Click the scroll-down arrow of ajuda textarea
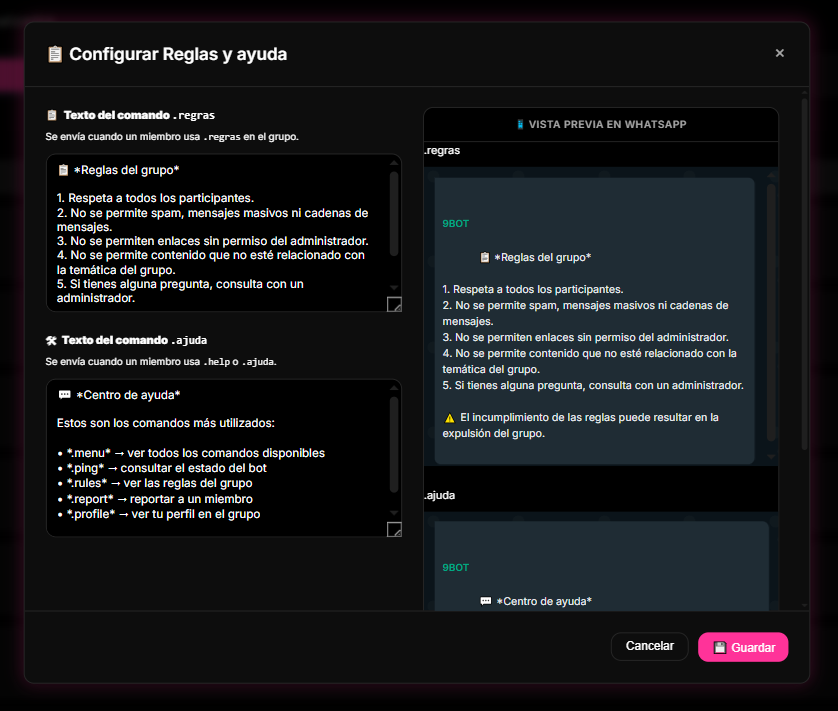The image size is (838, 711). (394, 513)
